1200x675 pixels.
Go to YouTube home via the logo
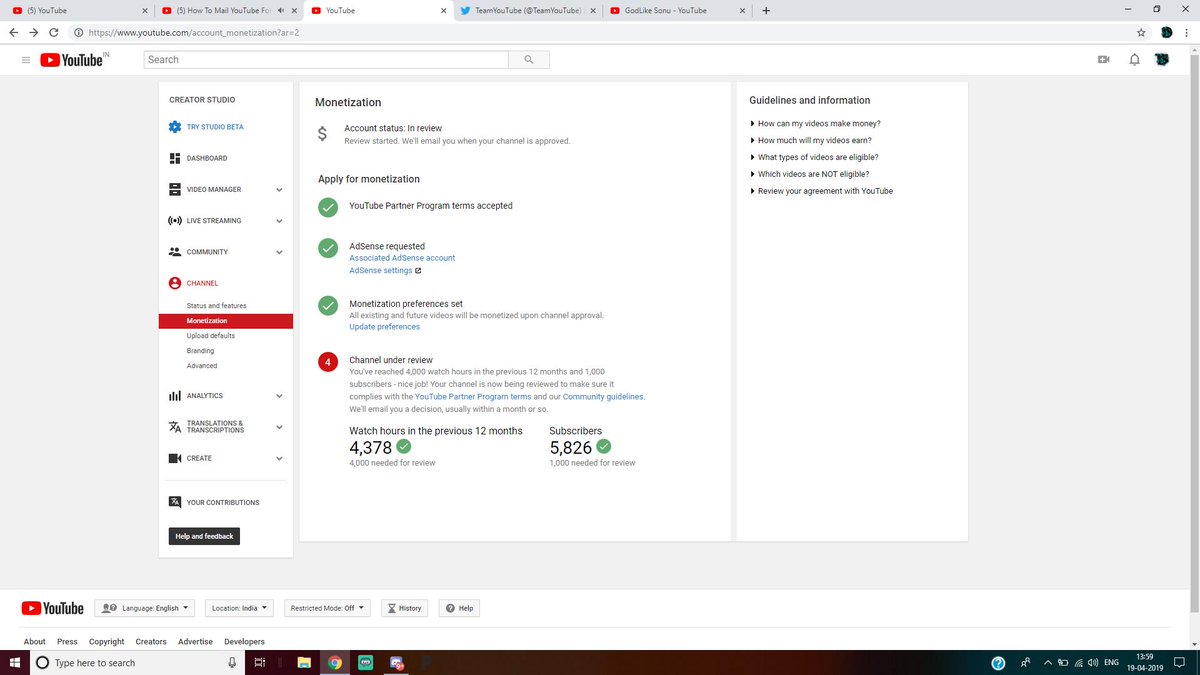click(x=72, y=60)
